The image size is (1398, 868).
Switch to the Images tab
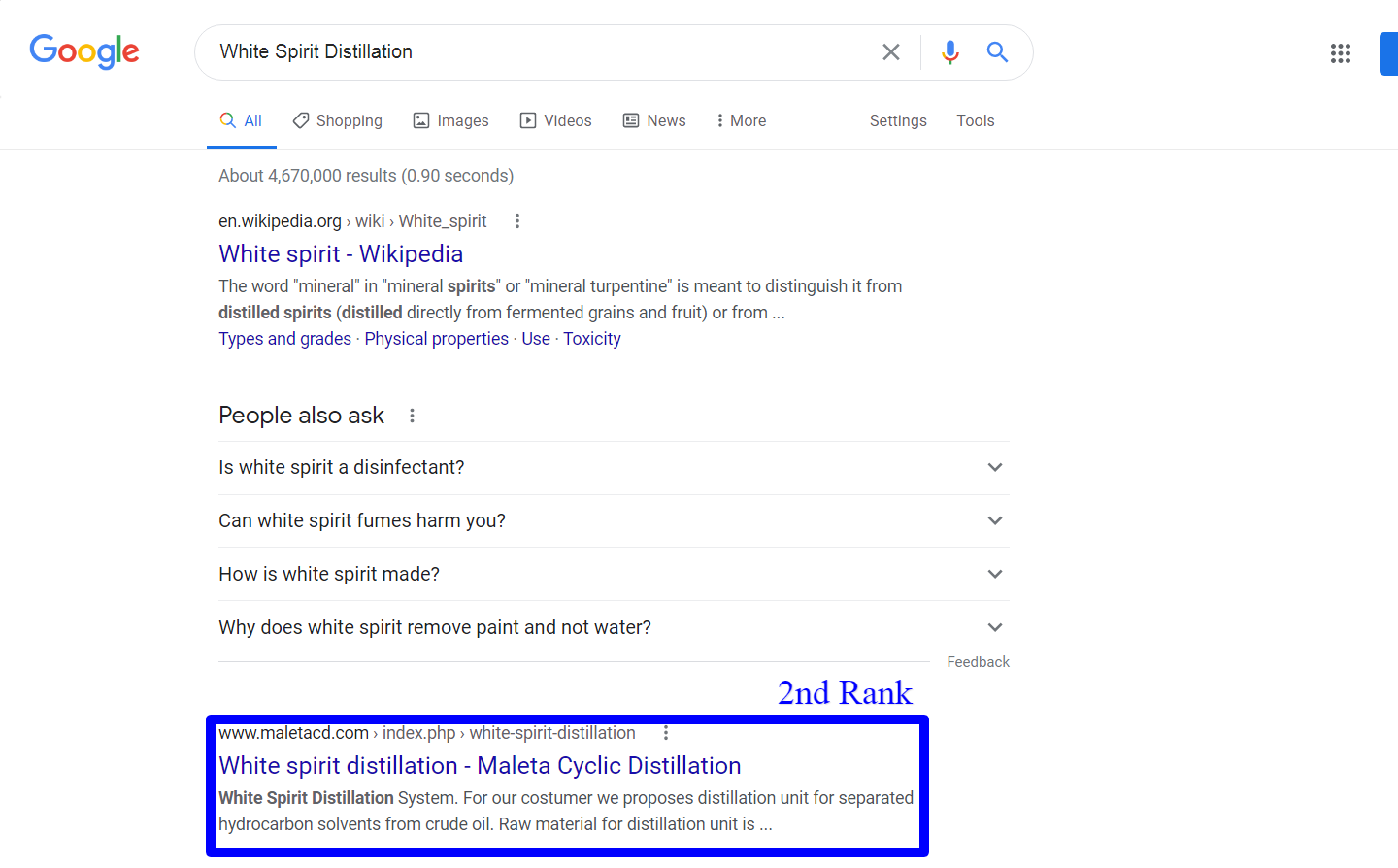pos(451,120)
